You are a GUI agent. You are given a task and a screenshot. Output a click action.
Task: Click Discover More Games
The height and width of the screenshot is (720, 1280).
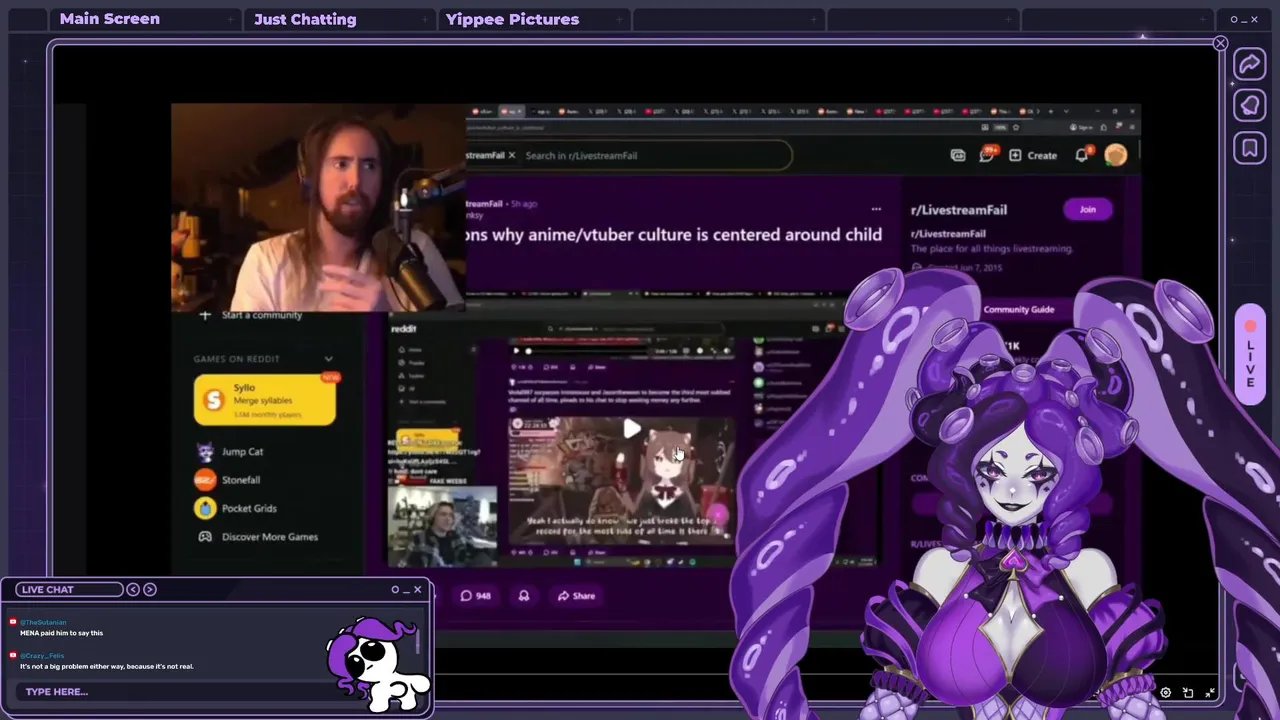pyautogui.click(x=258, y=537)
